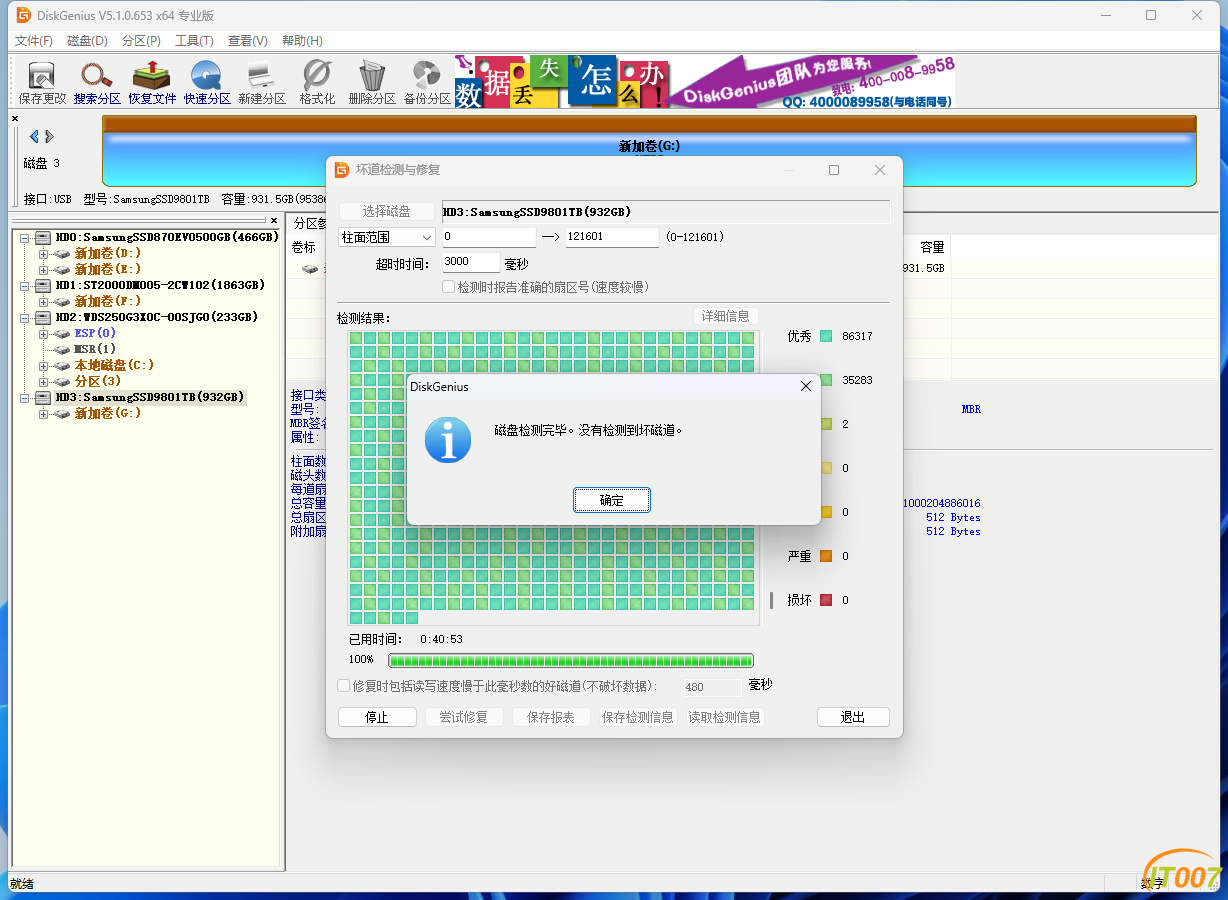1228x900 pixels.
Task: Click the Quick Partition (快速分区) icon
Action: (207, 82)
